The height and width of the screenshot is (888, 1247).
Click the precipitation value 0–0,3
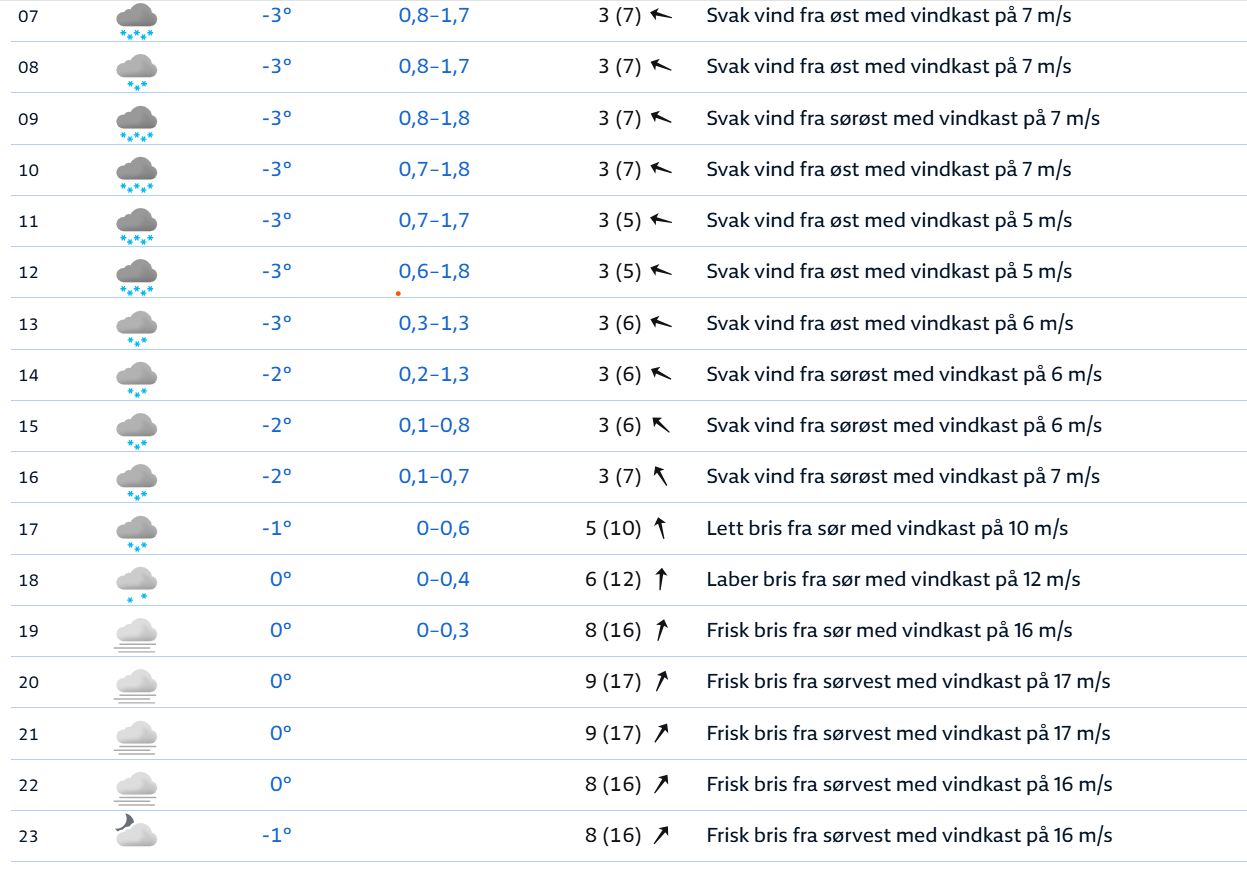pos(443,630)
